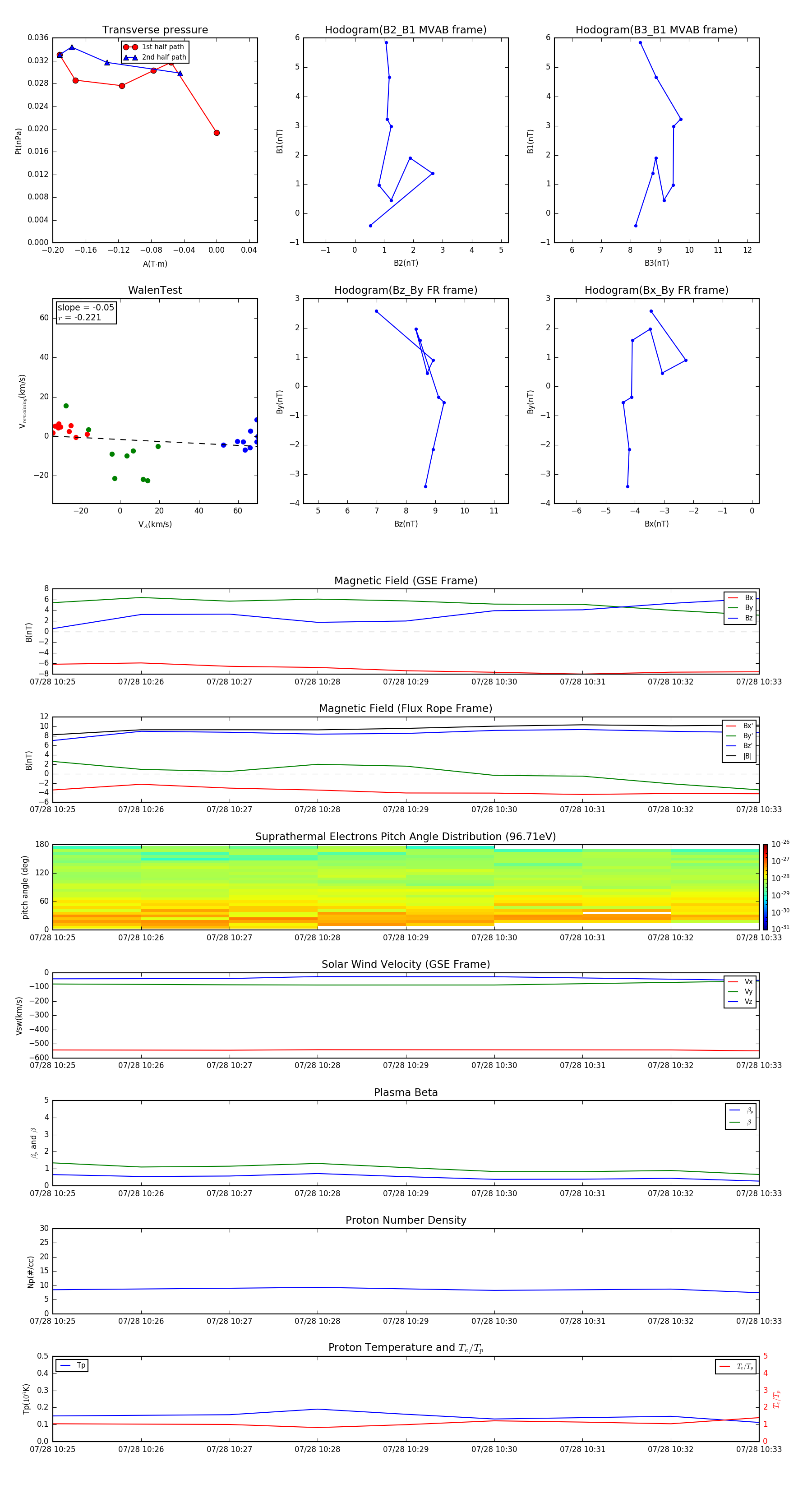The width and height of the screenshot is (812, 1489).
Task: Click the "WalenTest" plot title
Action: pyautogui.click(x=155, y=290)
